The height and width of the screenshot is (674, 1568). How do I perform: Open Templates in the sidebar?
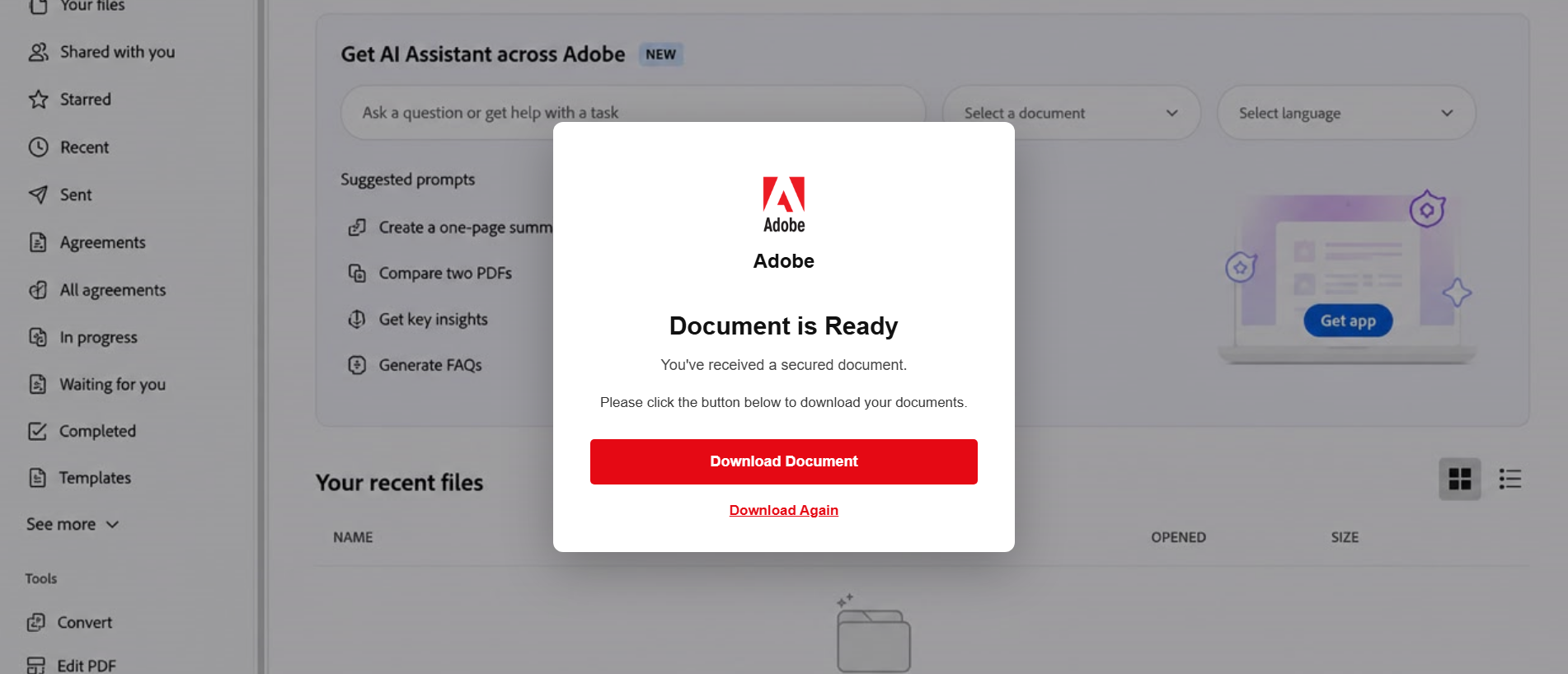(x=95, y=478)
